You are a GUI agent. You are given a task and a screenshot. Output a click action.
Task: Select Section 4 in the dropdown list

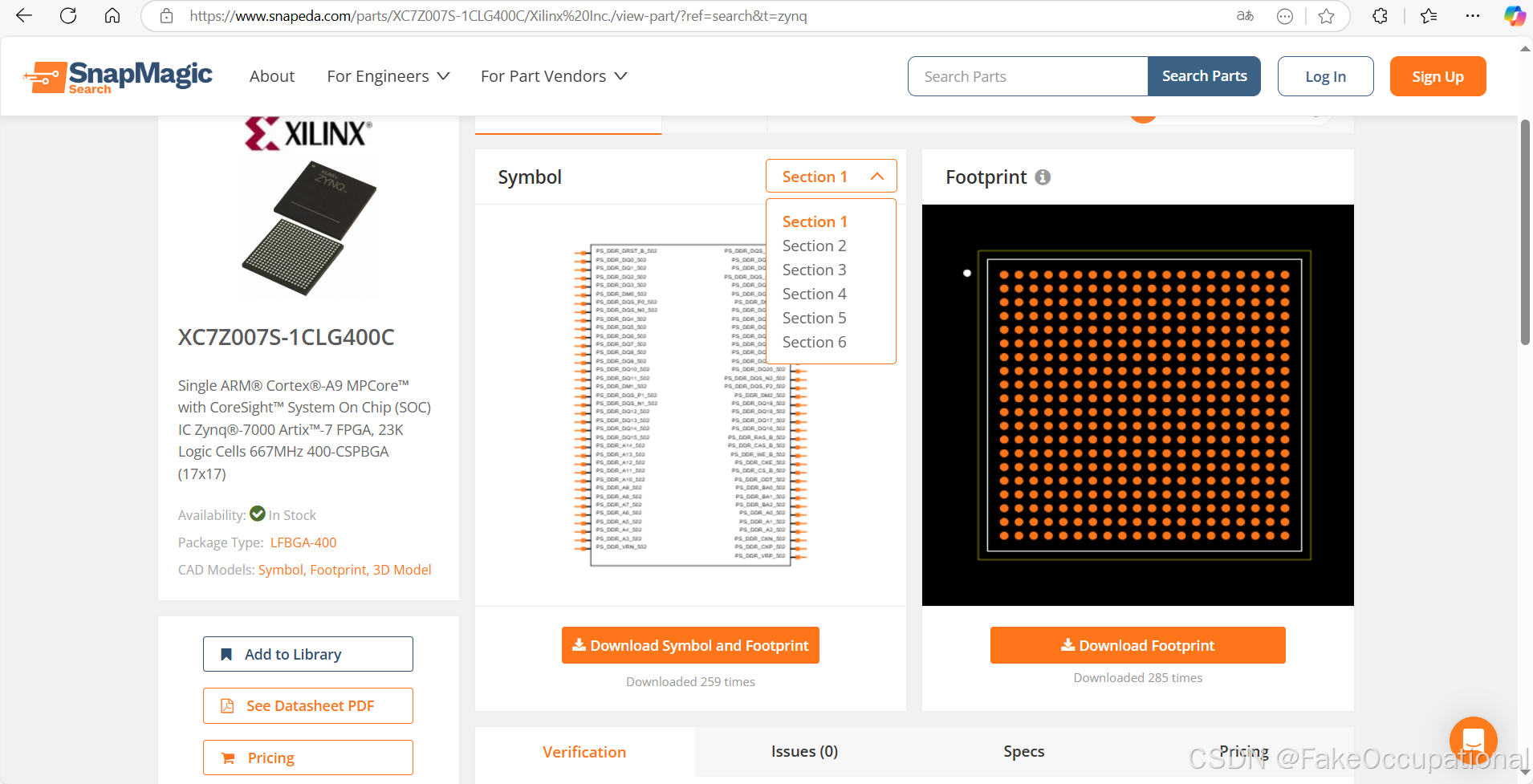[x=815, y=294]
